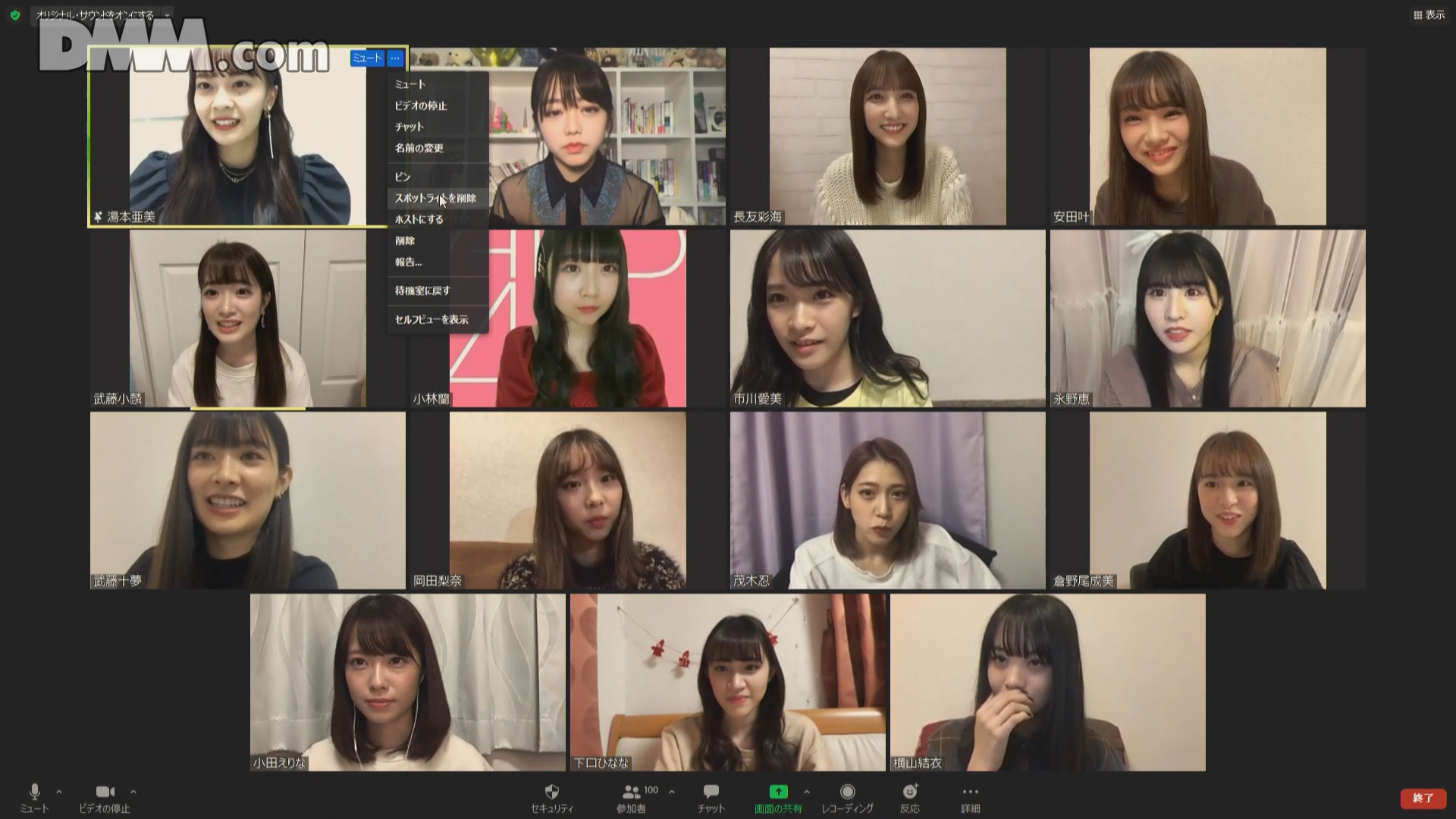1456x819 pixels.
Task: Click the microphone mute icon in bottom toolbar
Action: [x=34, y=792]
